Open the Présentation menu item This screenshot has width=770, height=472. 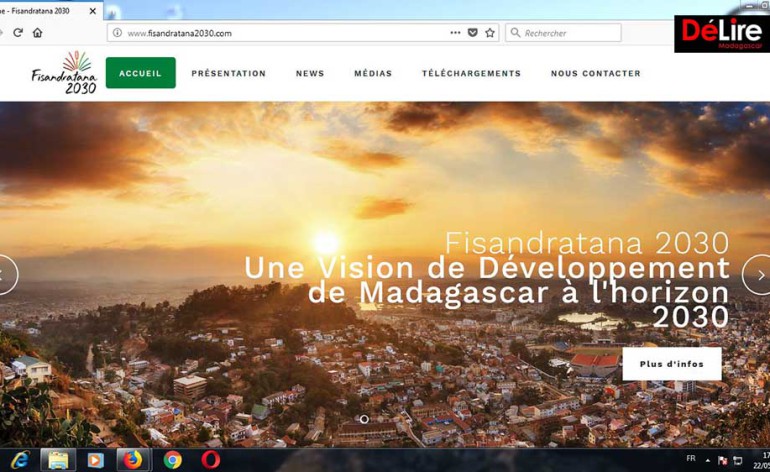coord(228,73)
